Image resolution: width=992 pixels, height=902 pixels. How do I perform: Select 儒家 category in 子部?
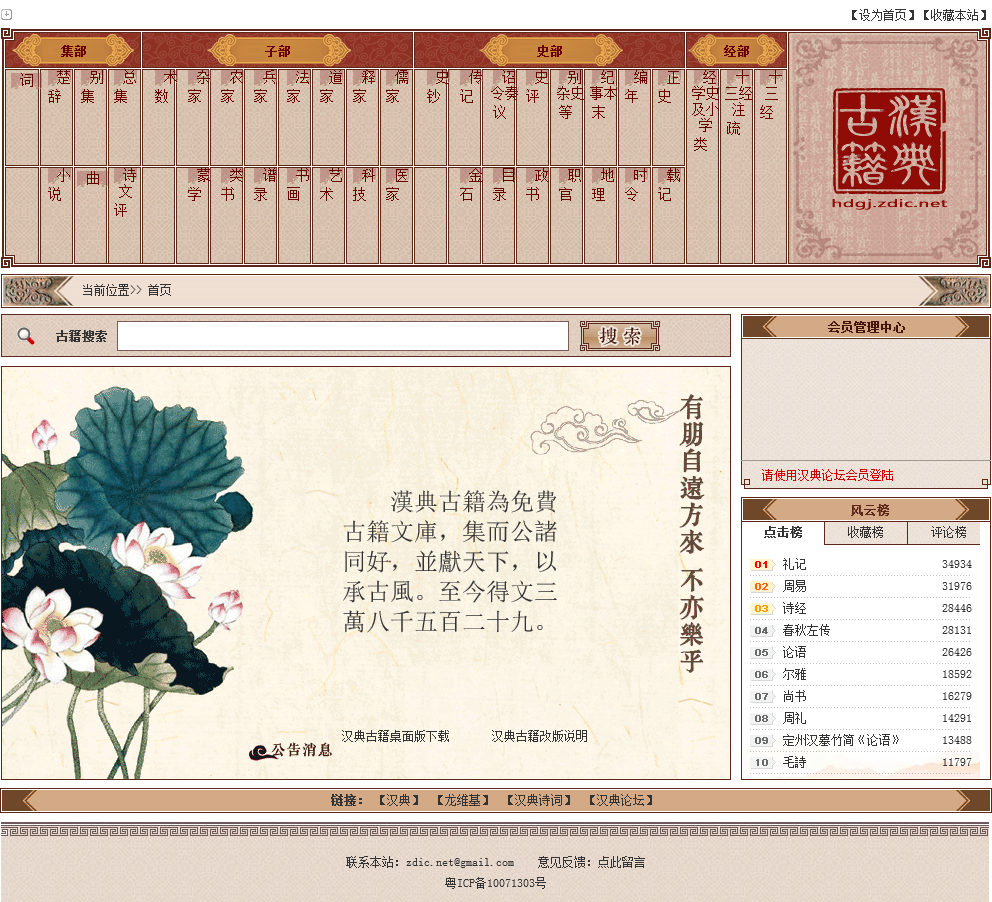click(396, 89)
